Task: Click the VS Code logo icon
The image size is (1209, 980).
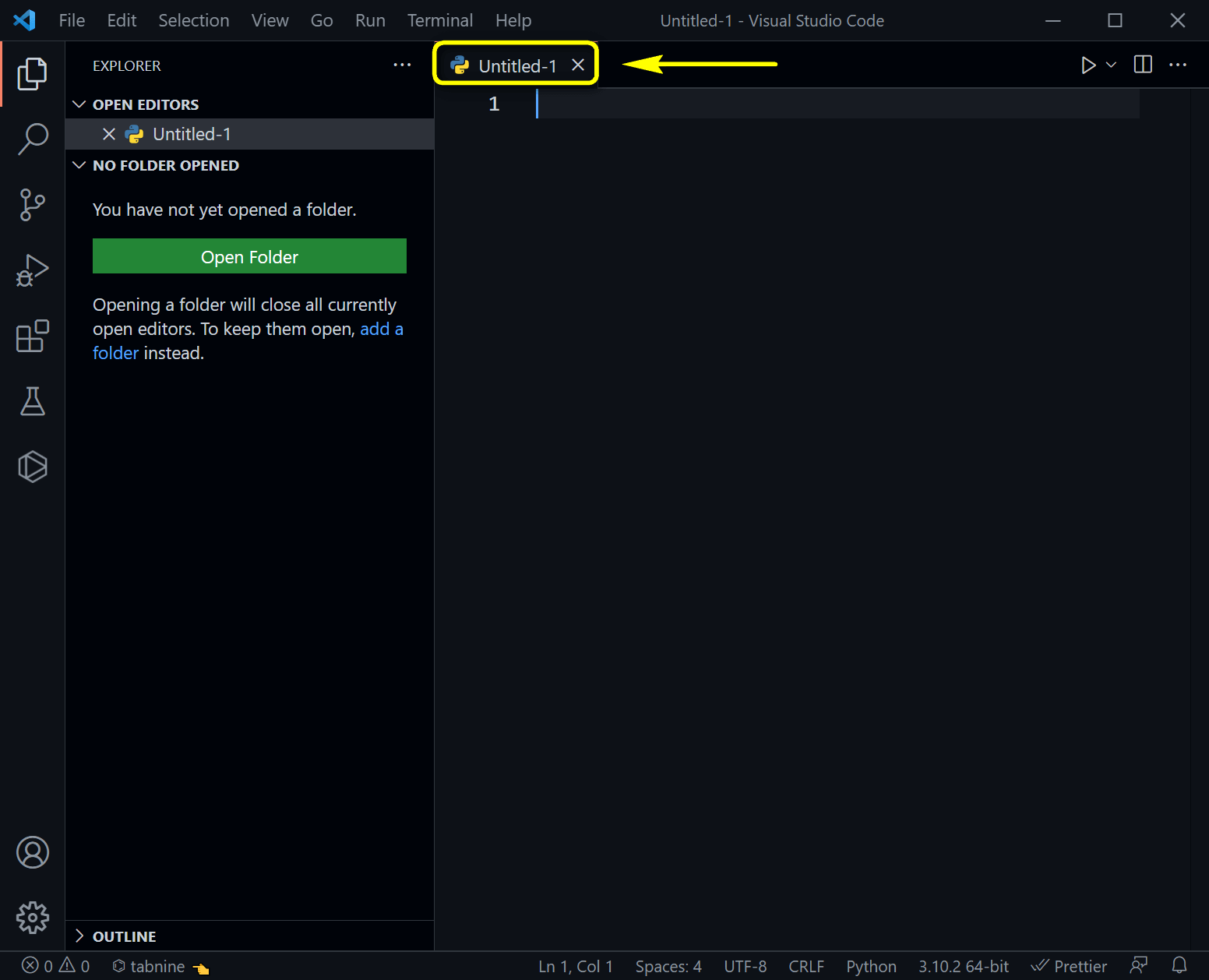Action: coord(24,20)
